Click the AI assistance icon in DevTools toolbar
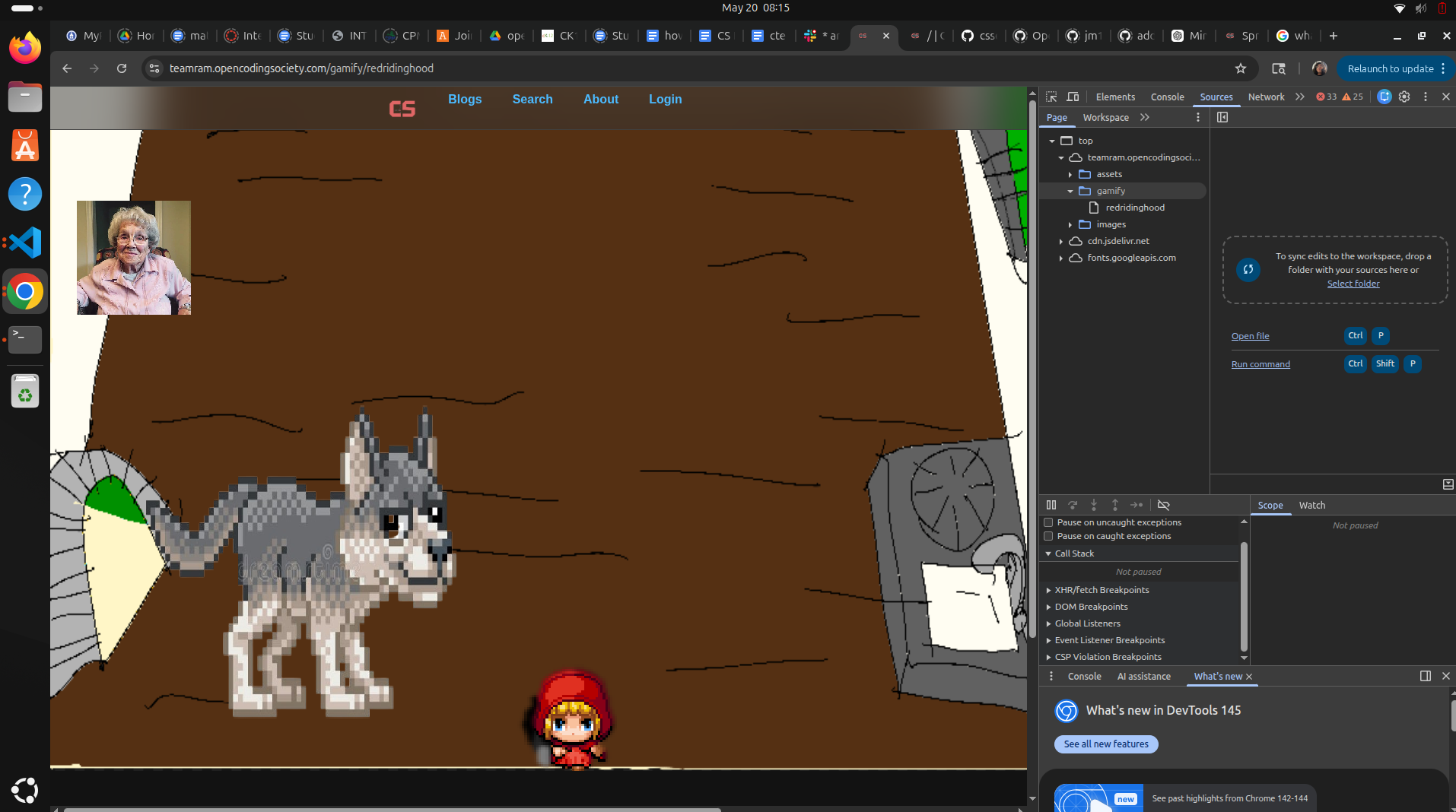The width and height of the screenshot is (1456, 812). click(x=1384, y=97)
